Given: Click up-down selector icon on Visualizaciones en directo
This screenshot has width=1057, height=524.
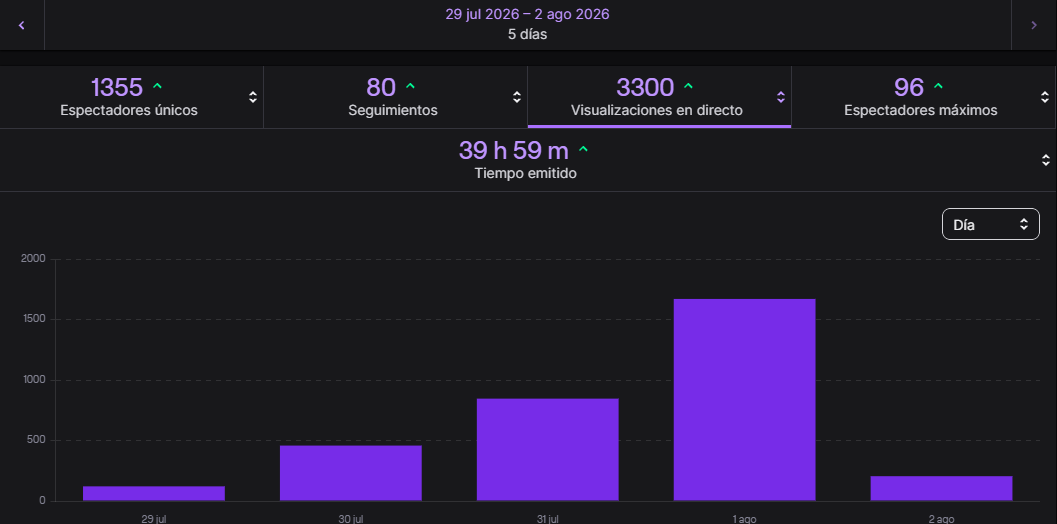Looking at the screenshot, I should click(x=781, y=97).
